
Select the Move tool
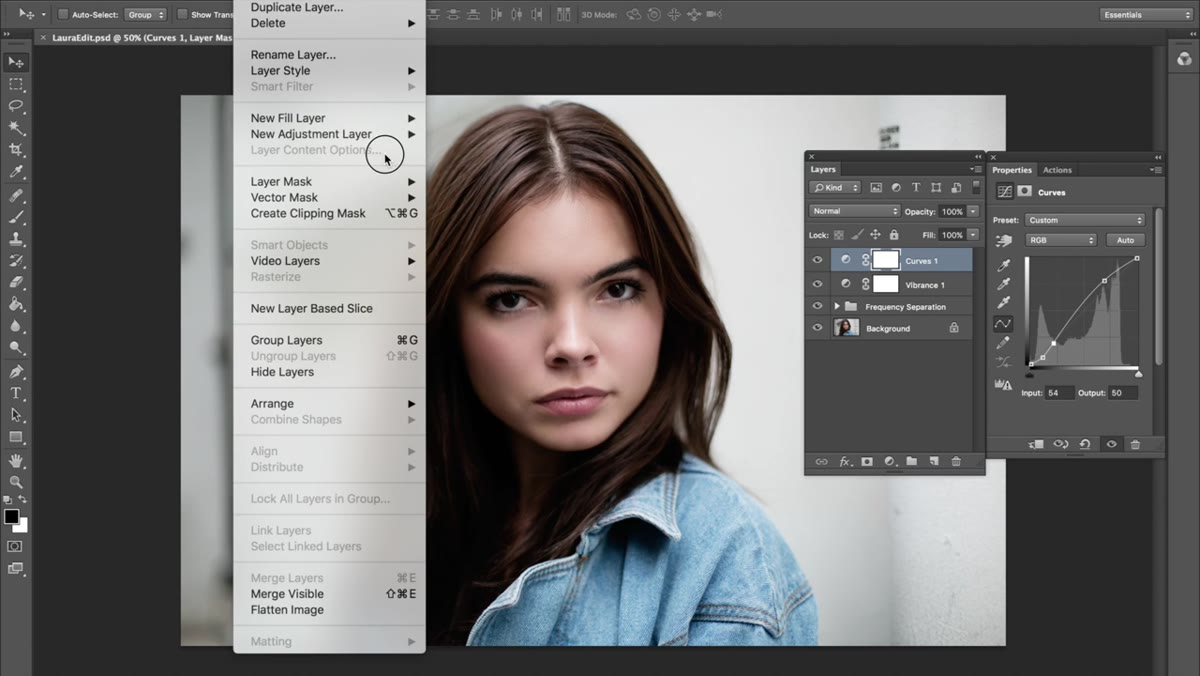[x=16, y=62]
